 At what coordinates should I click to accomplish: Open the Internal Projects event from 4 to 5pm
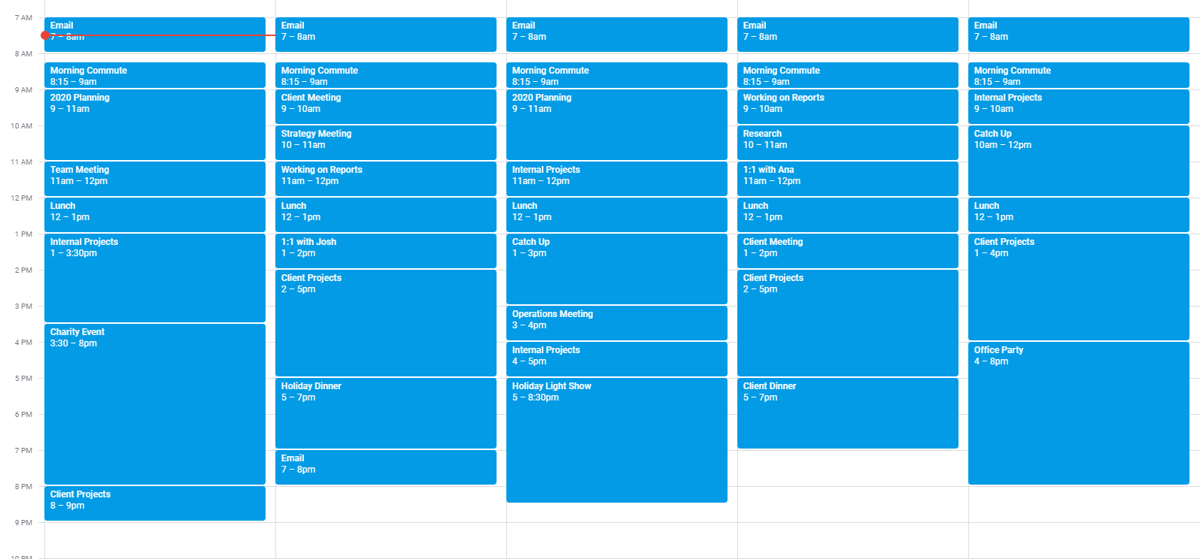pyautogui.click(x=616, y=358)
